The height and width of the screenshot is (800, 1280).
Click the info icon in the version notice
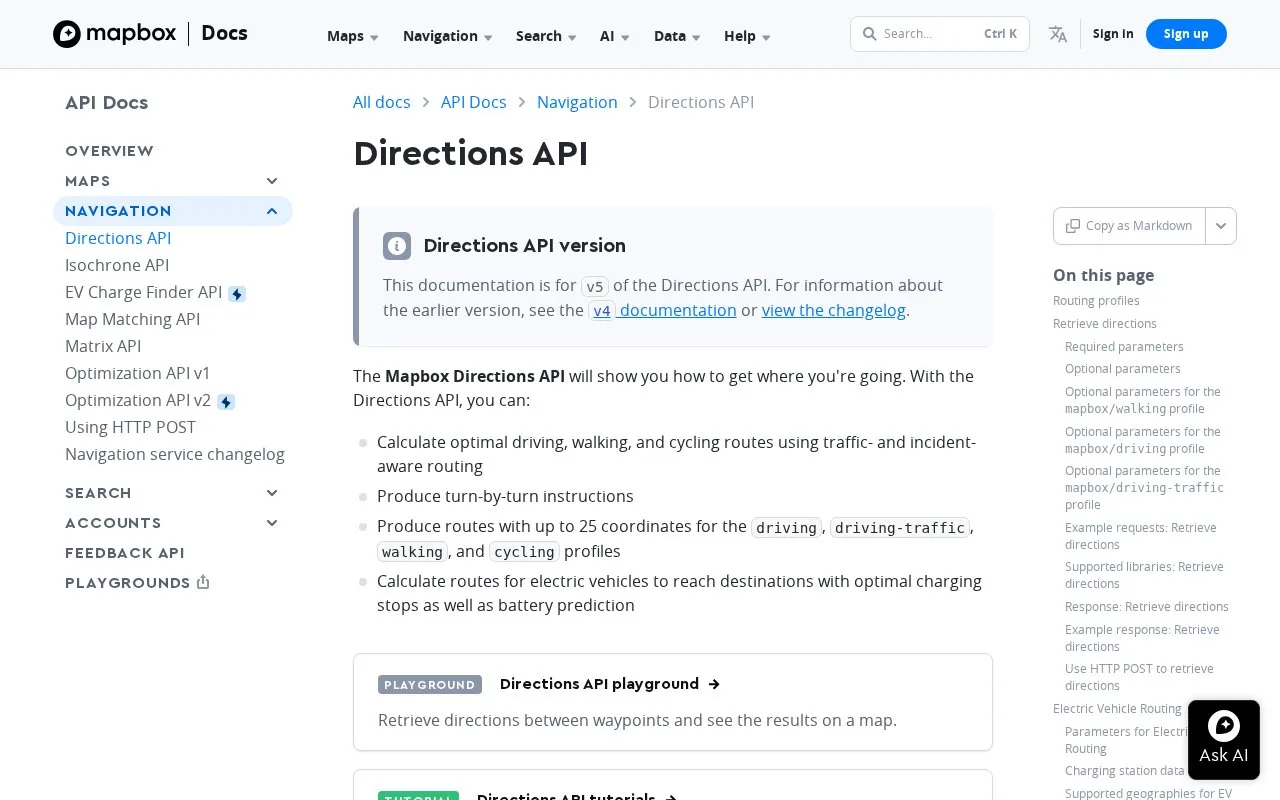pyautogui.click(x=397, y=246)
